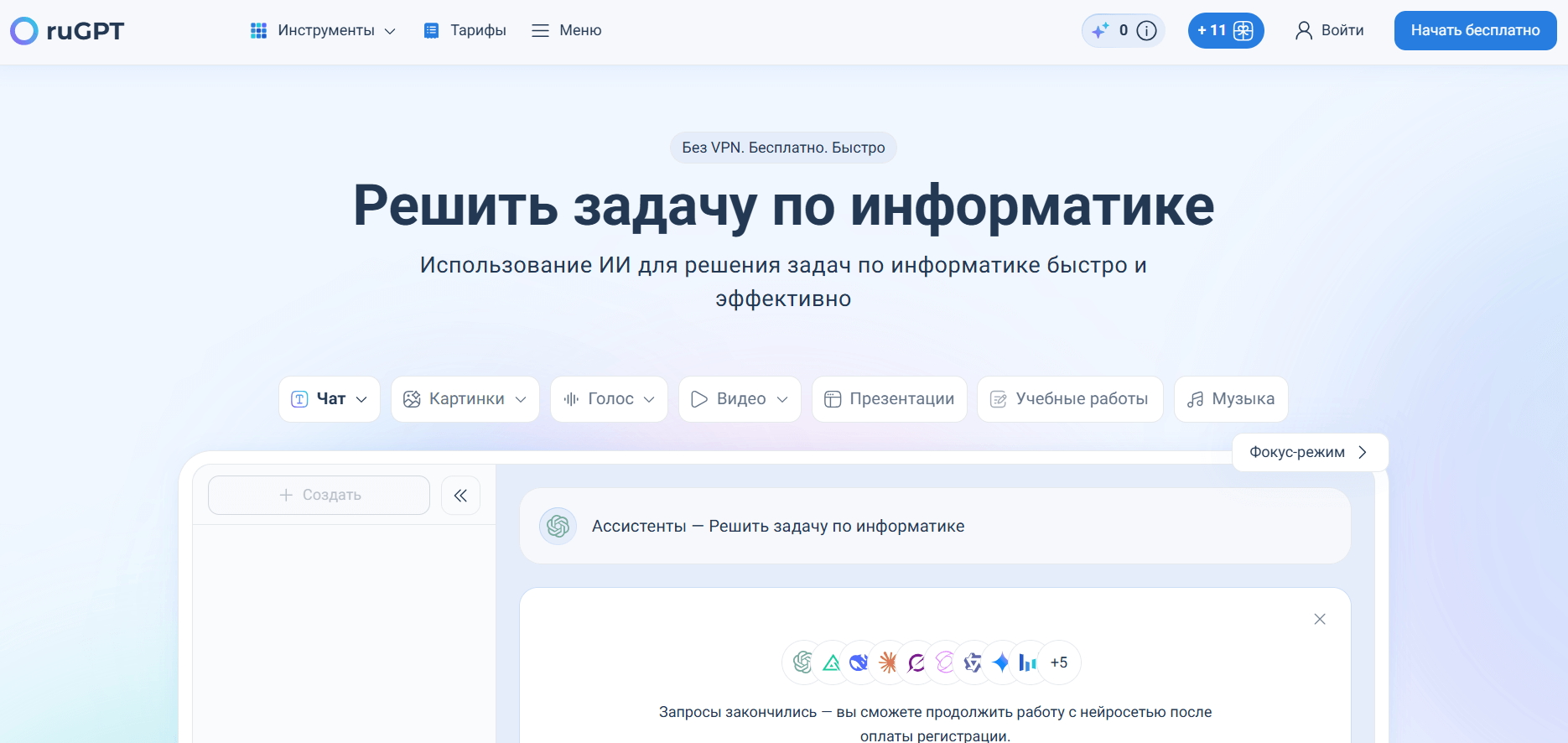Click the Начать бесплатно button
Image resolution: width=1568 pixels, height=743 pixels.
click(1475, 31)
